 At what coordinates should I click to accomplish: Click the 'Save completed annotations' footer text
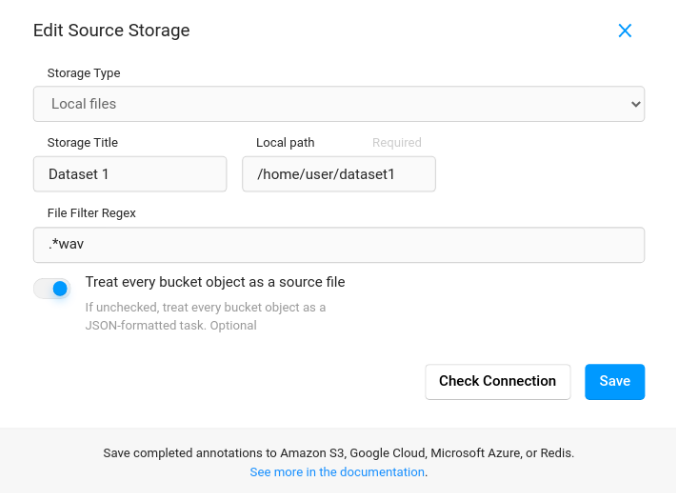[x=338, y=453]
